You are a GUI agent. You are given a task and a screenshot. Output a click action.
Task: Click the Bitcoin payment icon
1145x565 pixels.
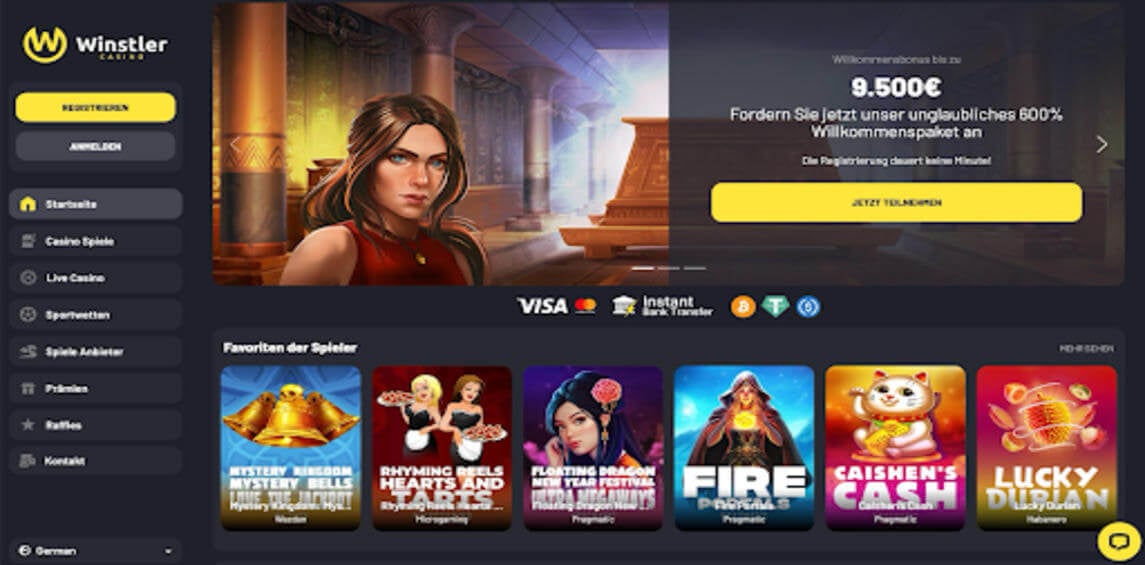(743, 307)
